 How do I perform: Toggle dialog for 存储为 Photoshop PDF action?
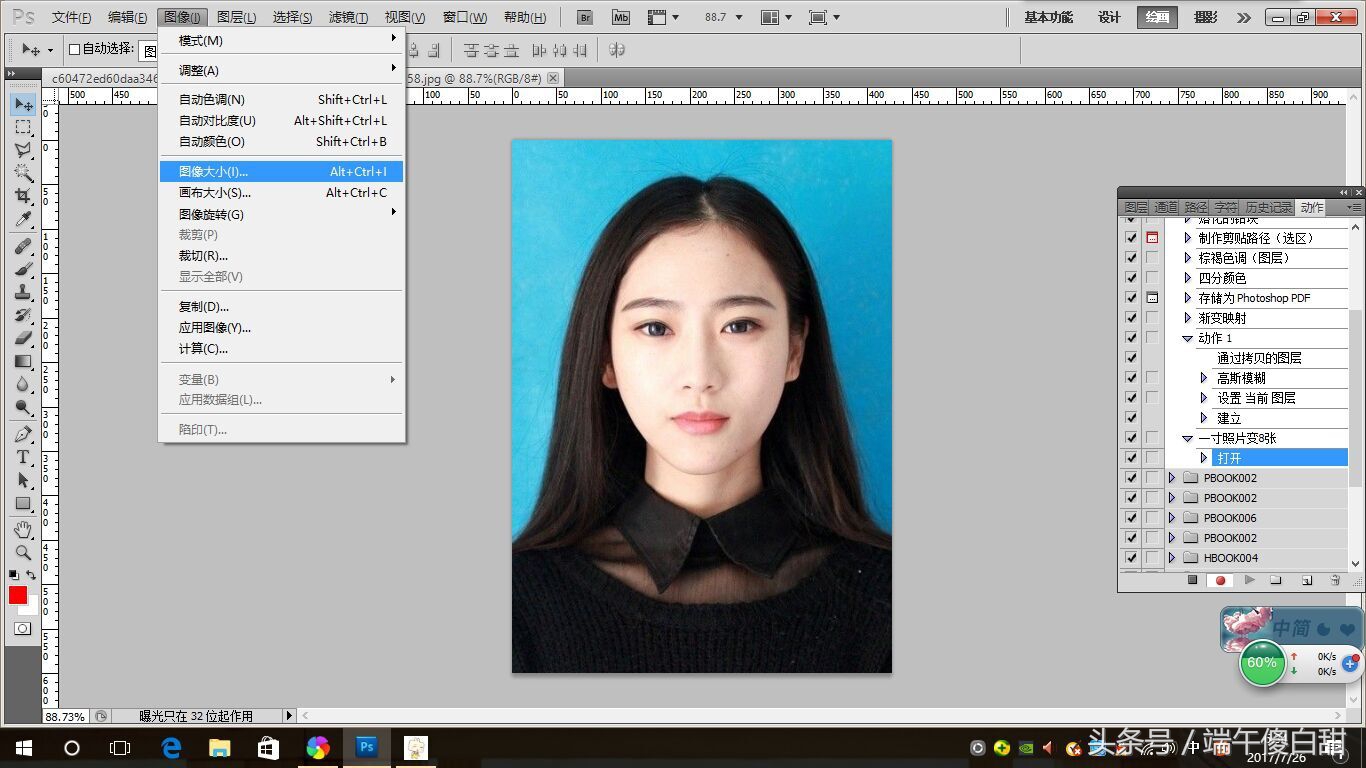coord(1152,298)
